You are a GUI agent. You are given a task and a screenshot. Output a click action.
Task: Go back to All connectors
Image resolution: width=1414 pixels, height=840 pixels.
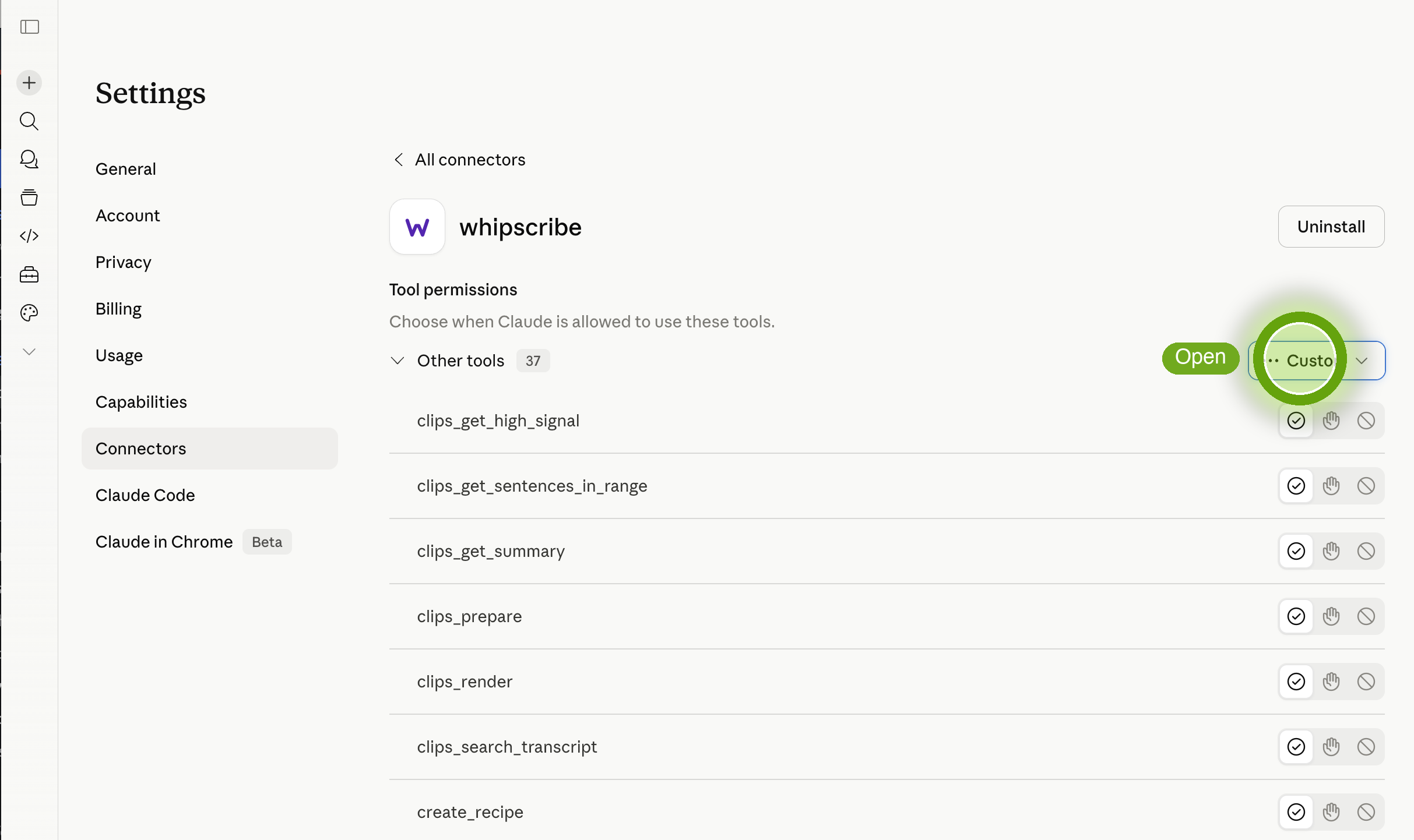click(x=459, y=160)
